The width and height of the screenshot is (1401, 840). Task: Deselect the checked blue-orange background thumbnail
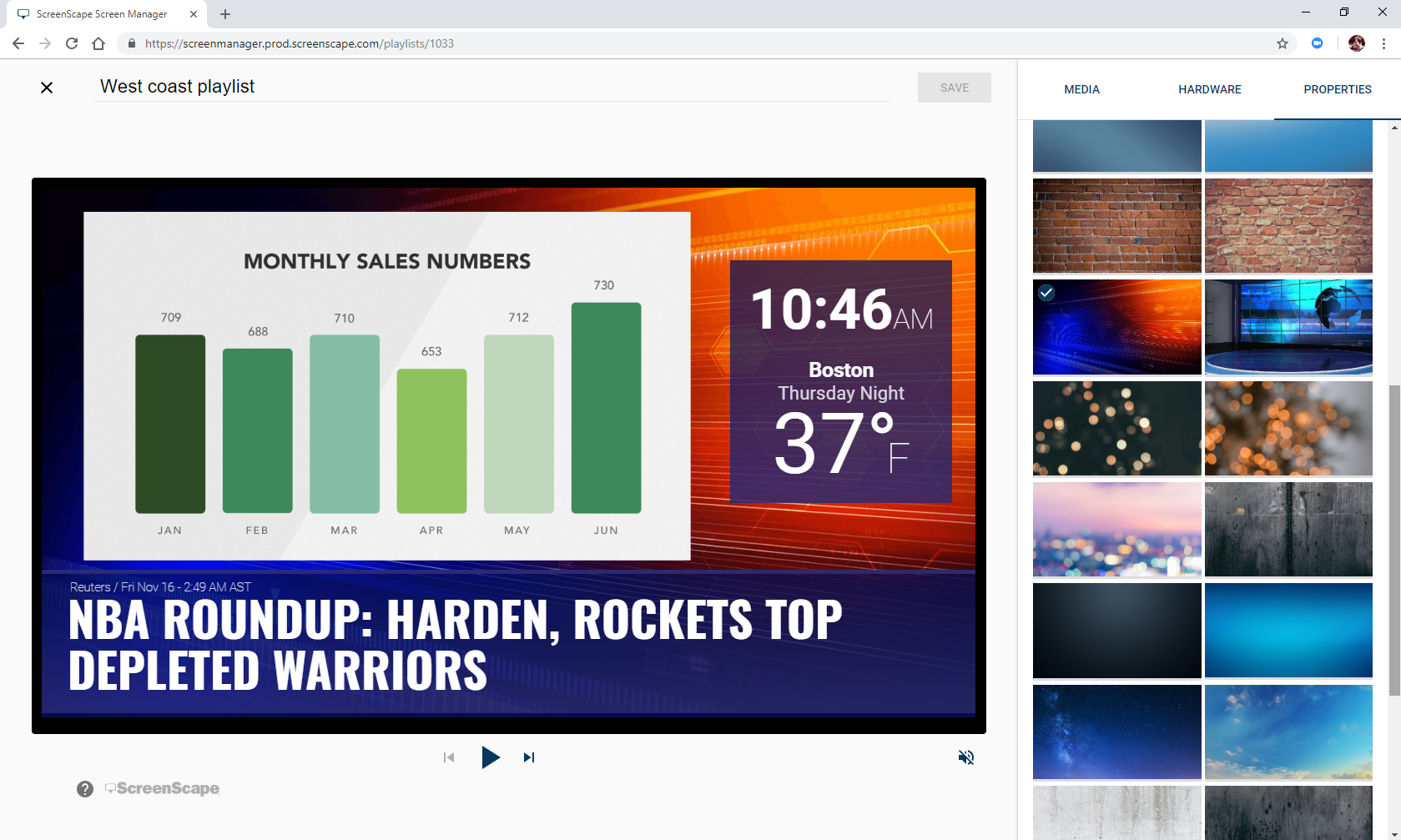[1116, 327]
